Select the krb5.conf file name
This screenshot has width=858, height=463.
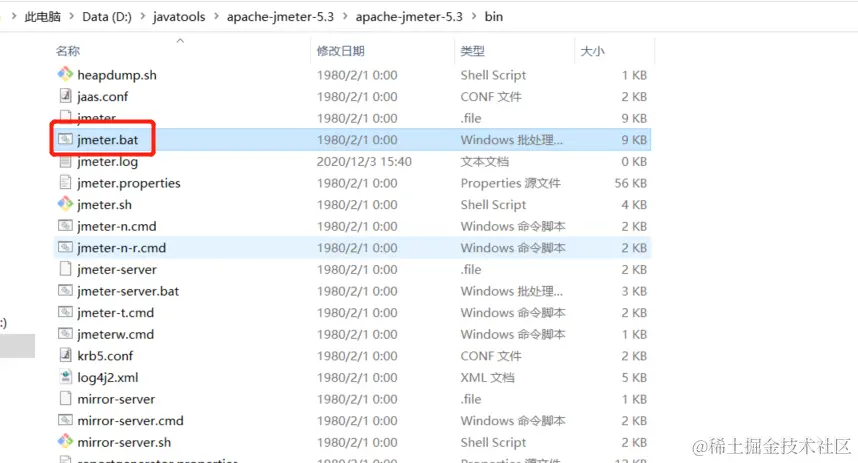105,356
